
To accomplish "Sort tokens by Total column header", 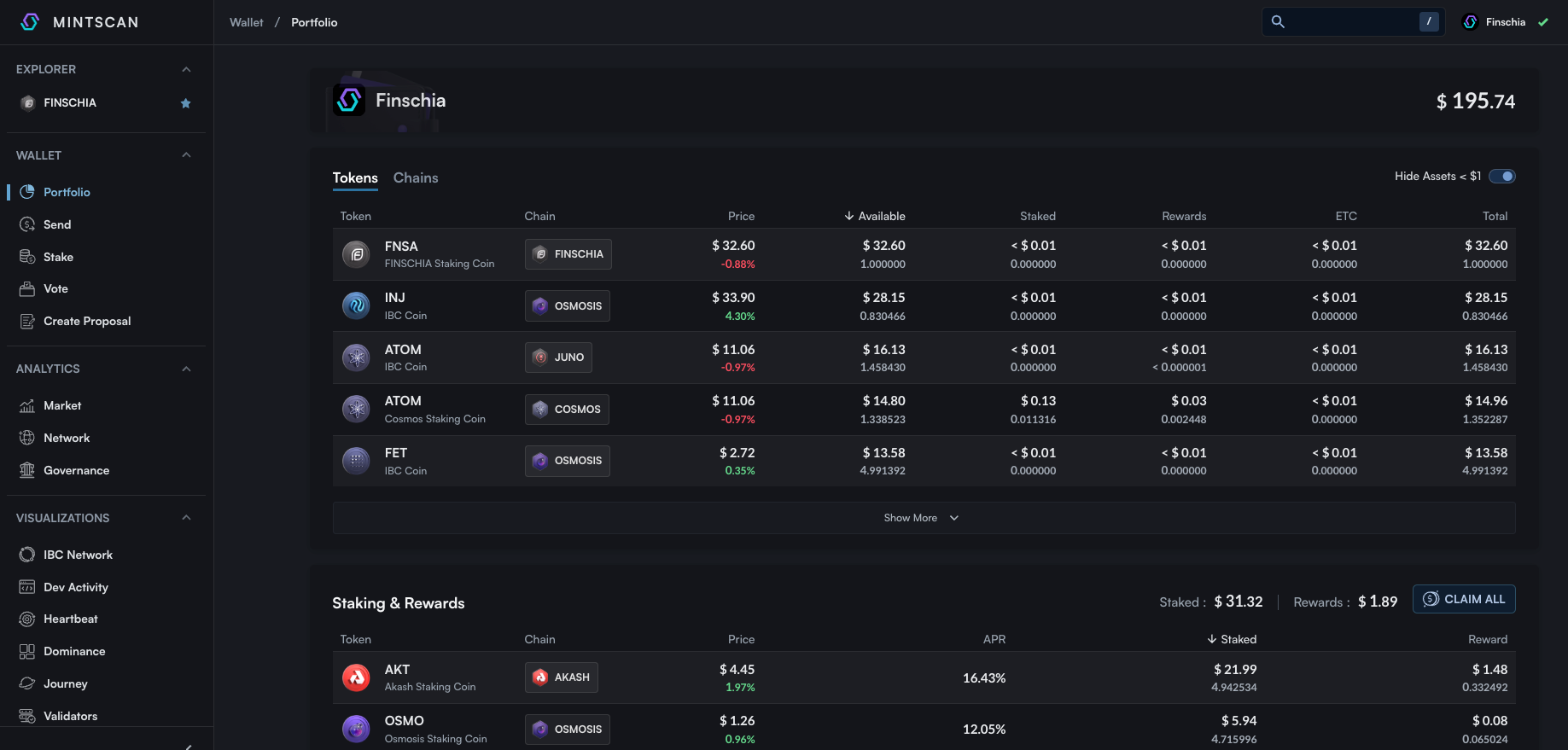I will 1495,216.
